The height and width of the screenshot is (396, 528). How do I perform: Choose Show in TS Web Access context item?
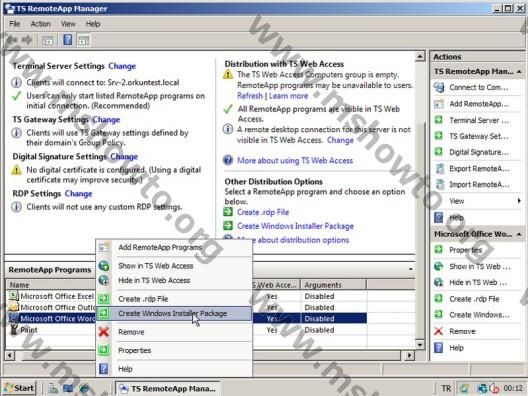click(x=174, y=266)
